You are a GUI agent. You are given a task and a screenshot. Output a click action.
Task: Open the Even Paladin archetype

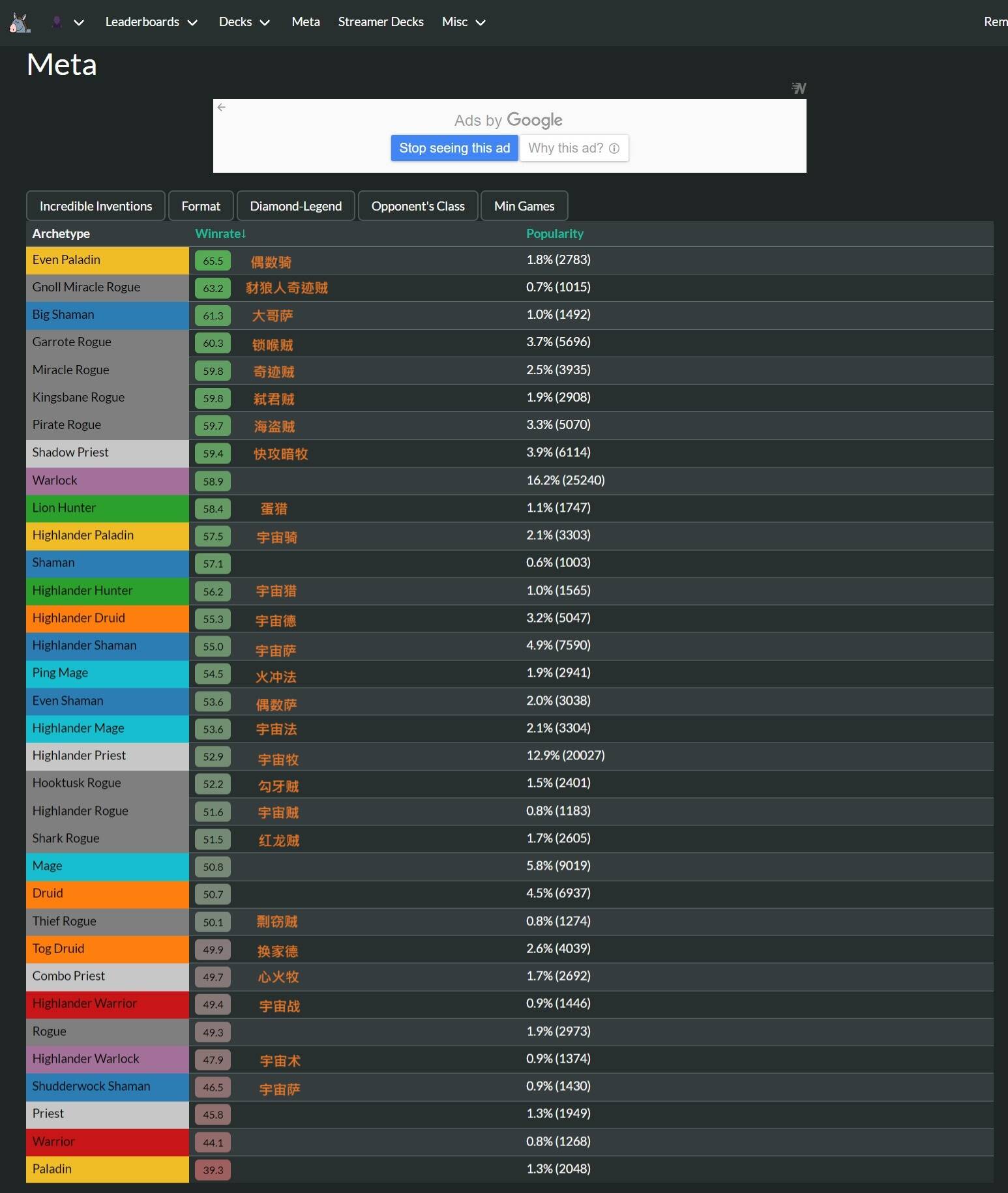pyautogui.click(x=67, y=259)
